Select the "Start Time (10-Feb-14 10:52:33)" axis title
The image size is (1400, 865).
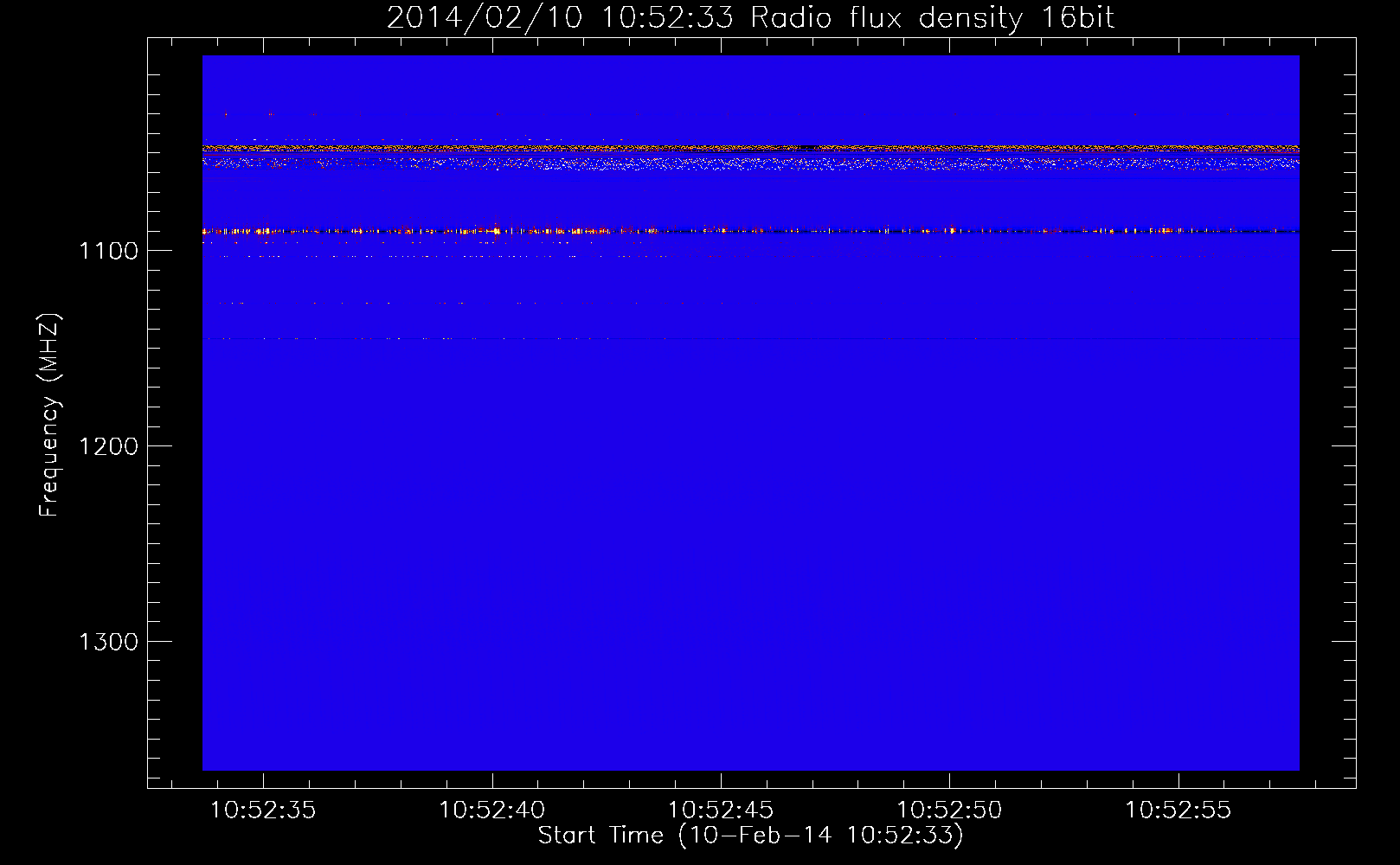point(750,836)
